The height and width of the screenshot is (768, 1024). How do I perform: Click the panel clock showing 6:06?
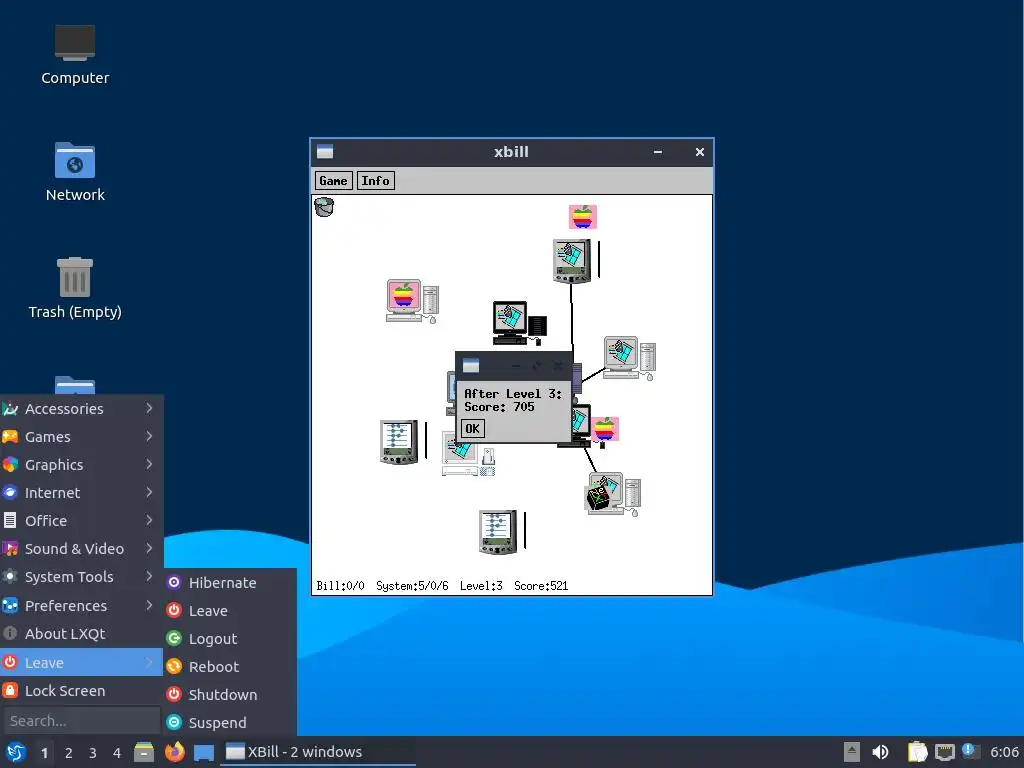1004,752
